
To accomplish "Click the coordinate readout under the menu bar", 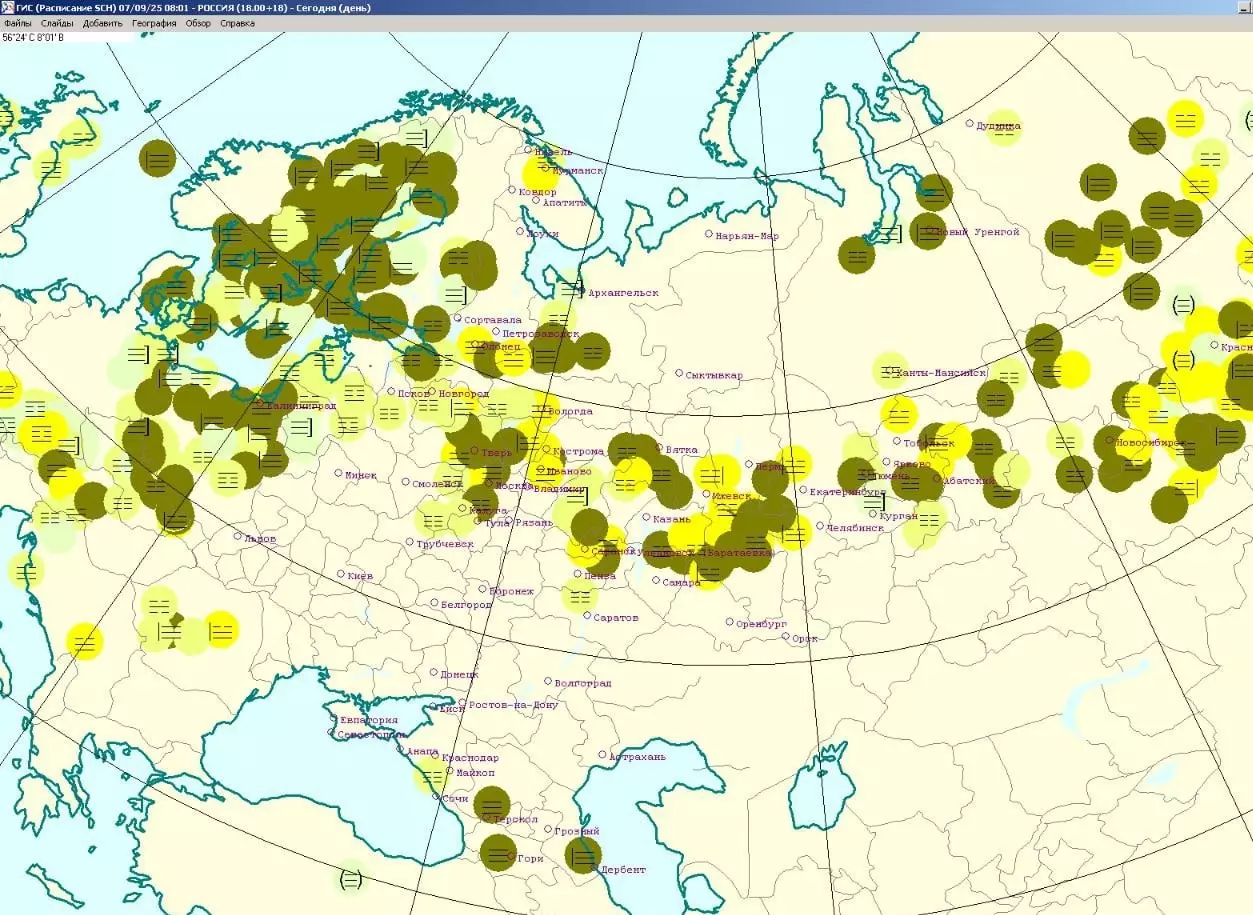I will pos(33,38).
